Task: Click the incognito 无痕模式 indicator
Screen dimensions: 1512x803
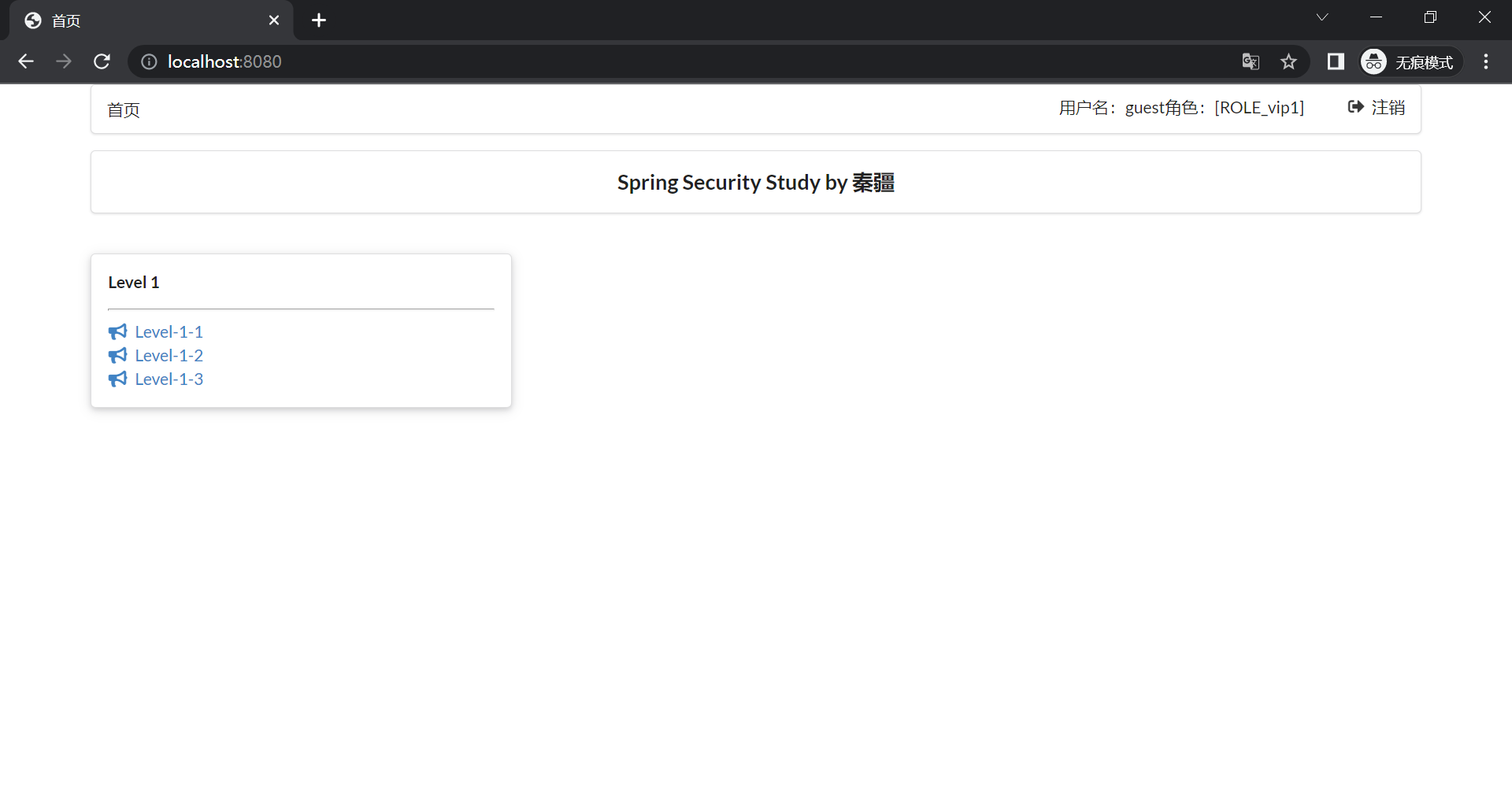Action: pyautogui.click(x=1410, y=61)
